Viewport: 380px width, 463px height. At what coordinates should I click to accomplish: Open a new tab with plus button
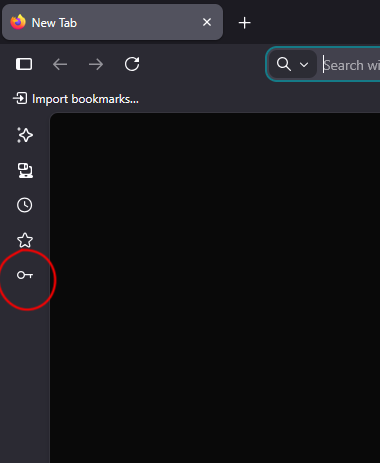coord(245,23)
